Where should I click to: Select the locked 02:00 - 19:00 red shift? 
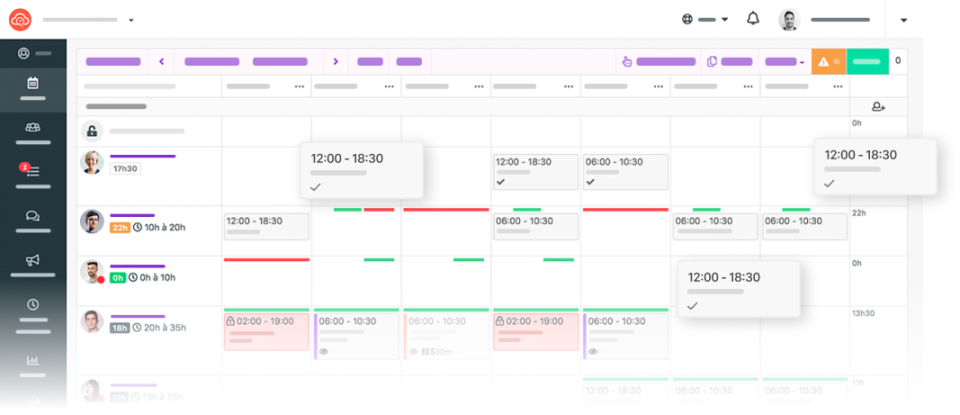click(266, 331)
